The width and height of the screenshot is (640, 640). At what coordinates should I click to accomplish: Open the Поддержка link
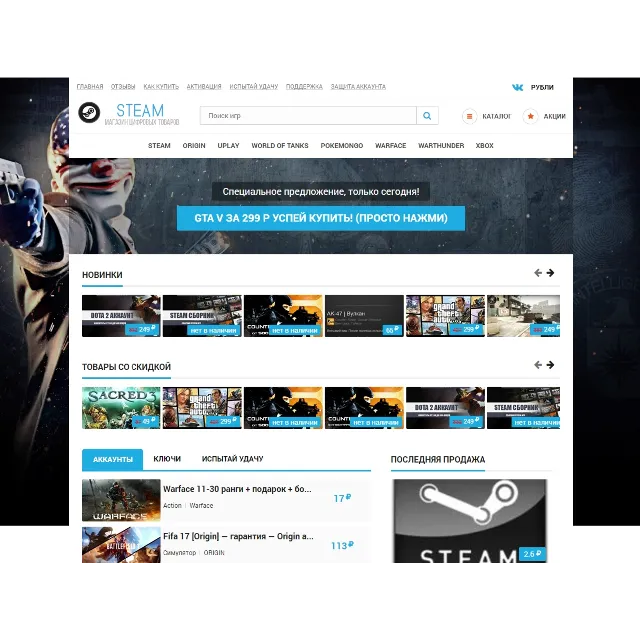304,87
